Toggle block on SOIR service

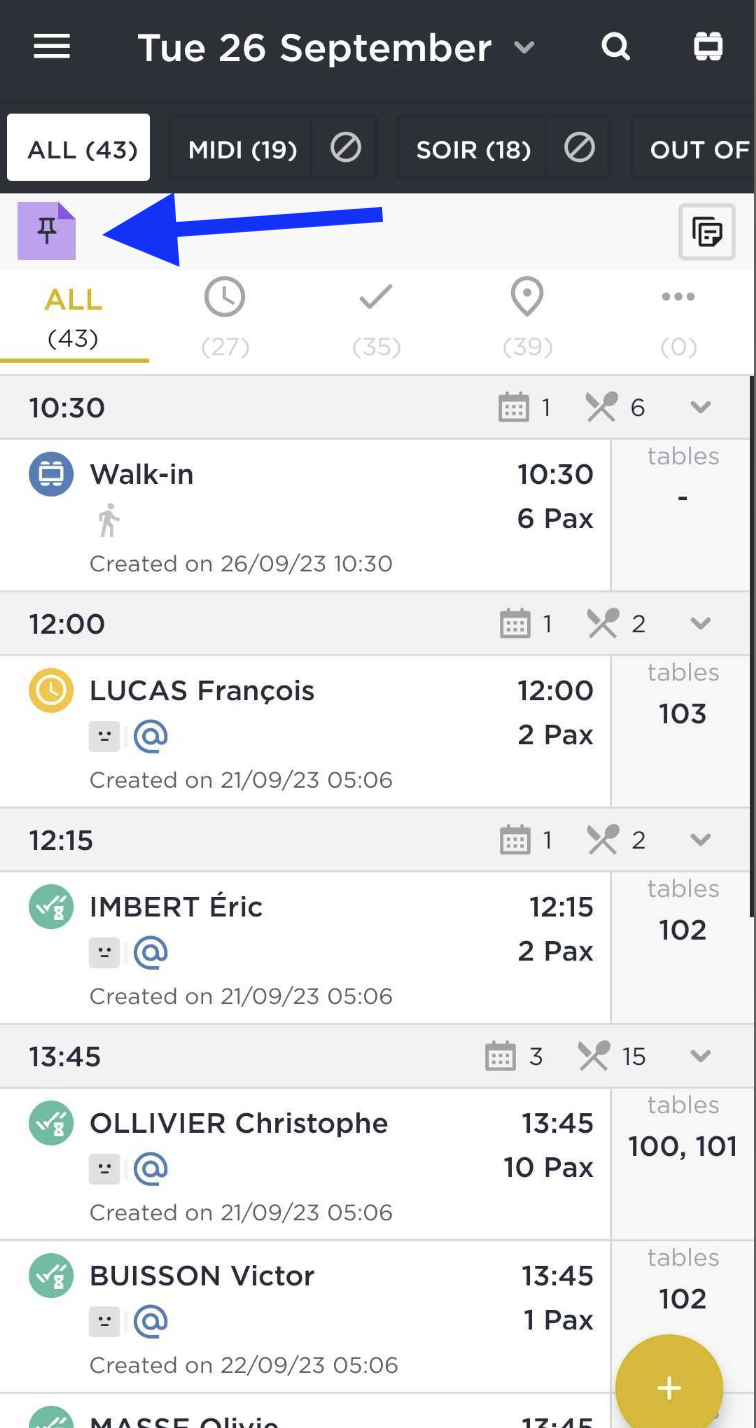(x=579, y=149)
